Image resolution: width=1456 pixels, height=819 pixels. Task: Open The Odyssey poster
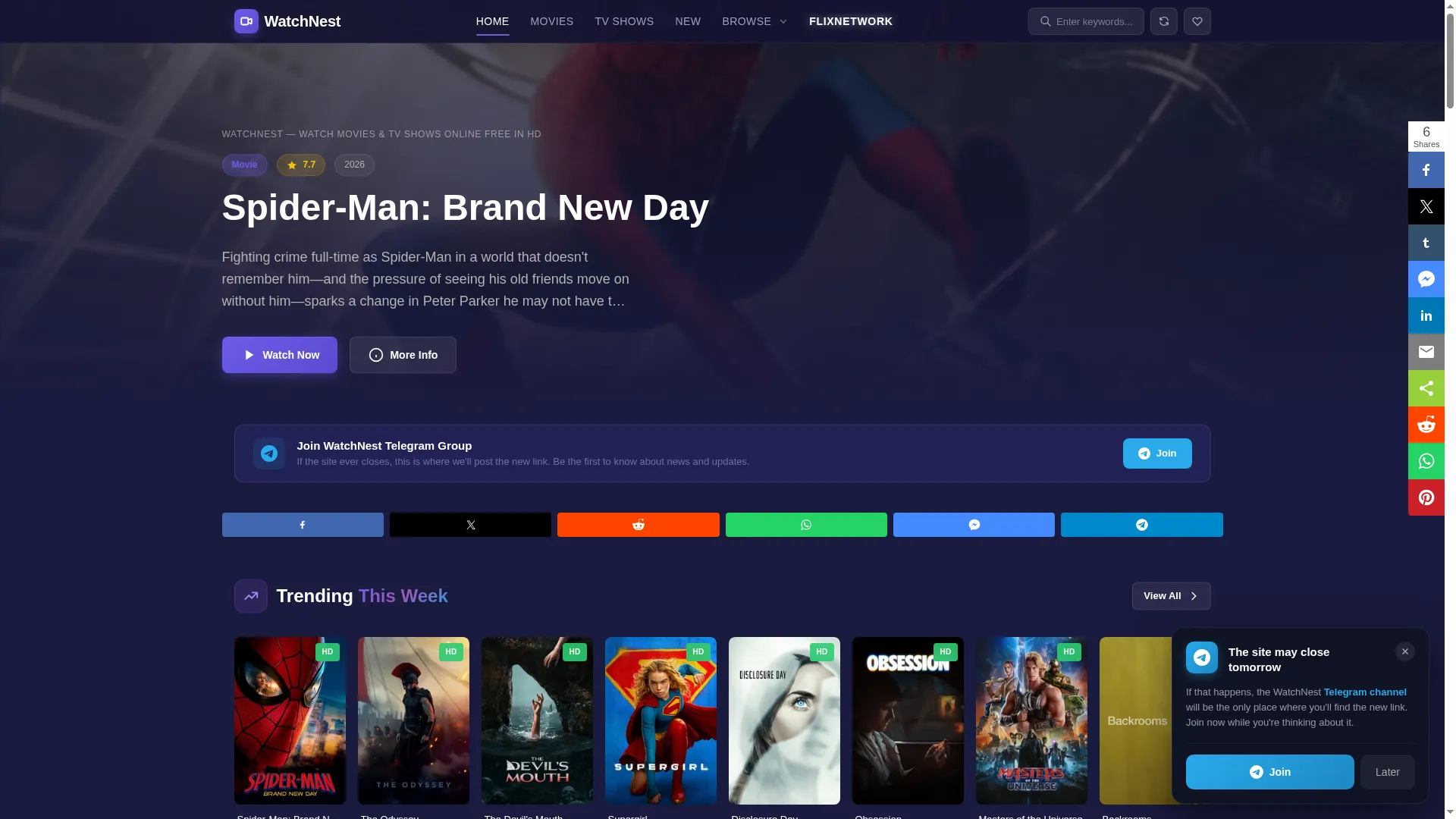[413, 720]
